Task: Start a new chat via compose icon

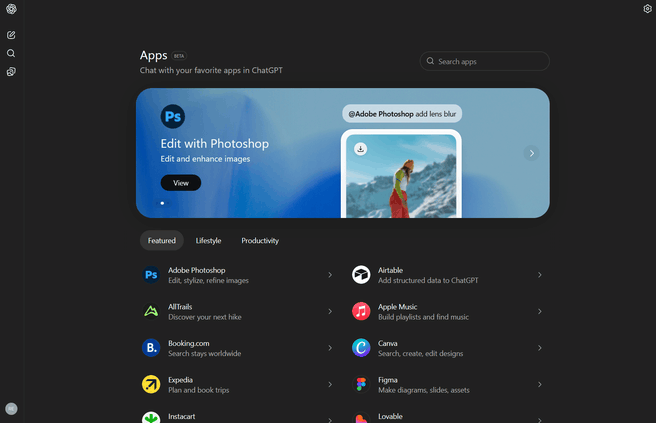Action: [x=11, y=35]
